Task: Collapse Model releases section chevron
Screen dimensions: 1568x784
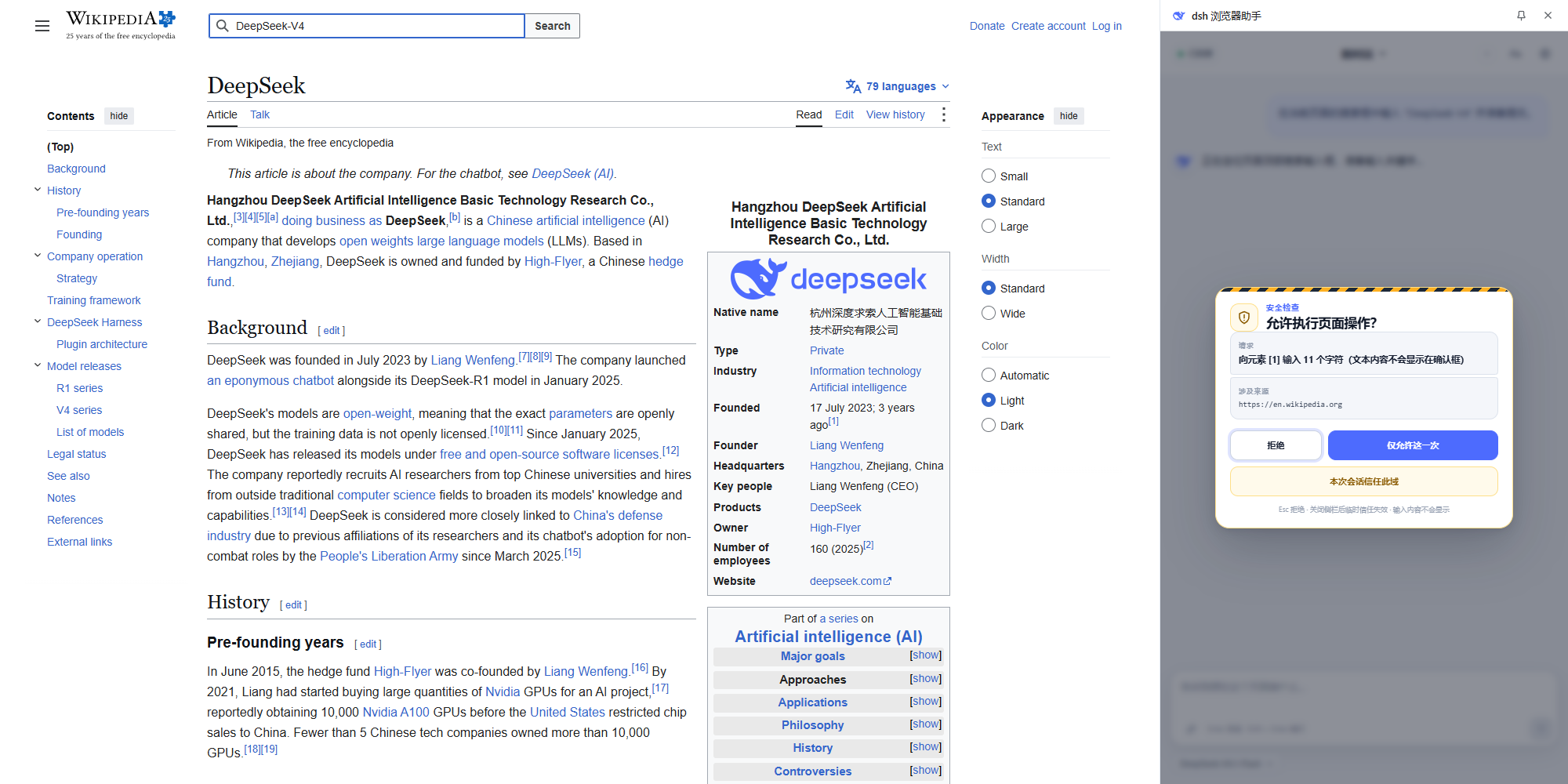Action: [38, 365]
